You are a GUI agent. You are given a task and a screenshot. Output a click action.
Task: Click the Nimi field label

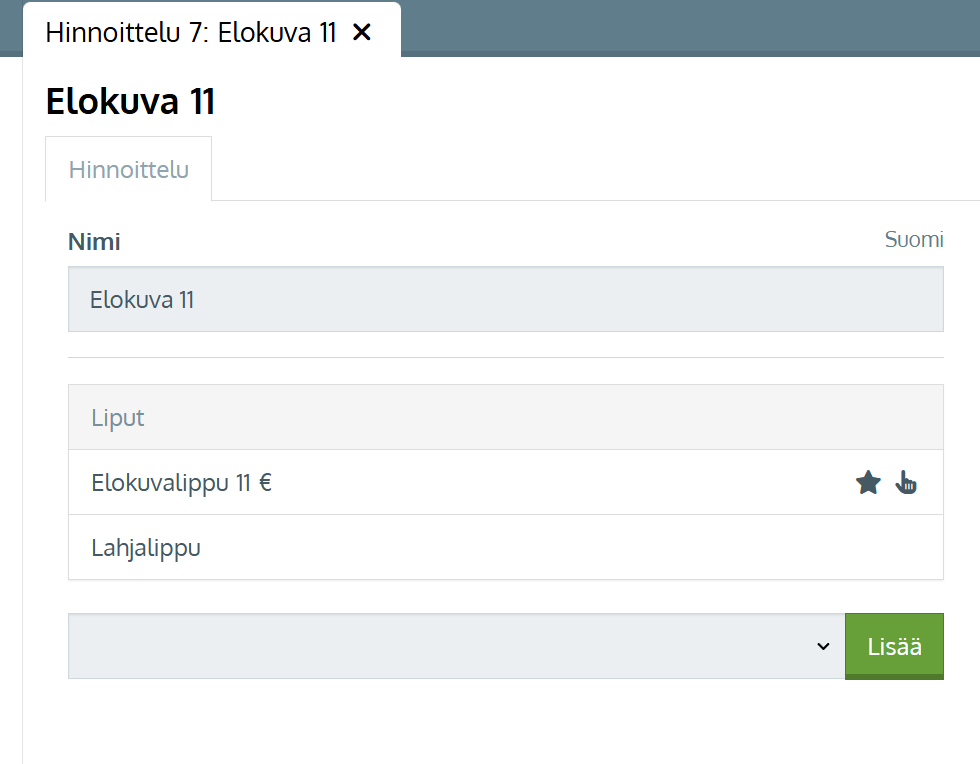tap(94, 242)
